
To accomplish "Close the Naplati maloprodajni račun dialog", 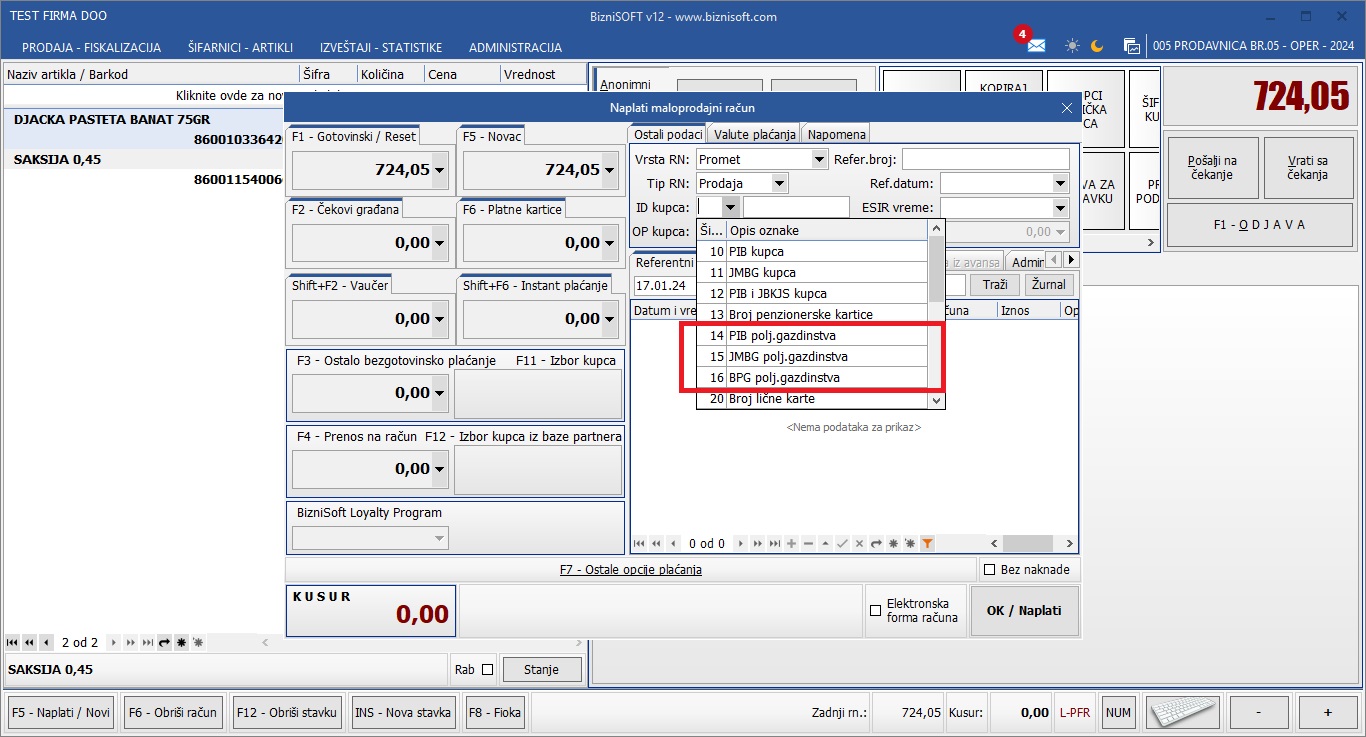I will pos(1066,108).
